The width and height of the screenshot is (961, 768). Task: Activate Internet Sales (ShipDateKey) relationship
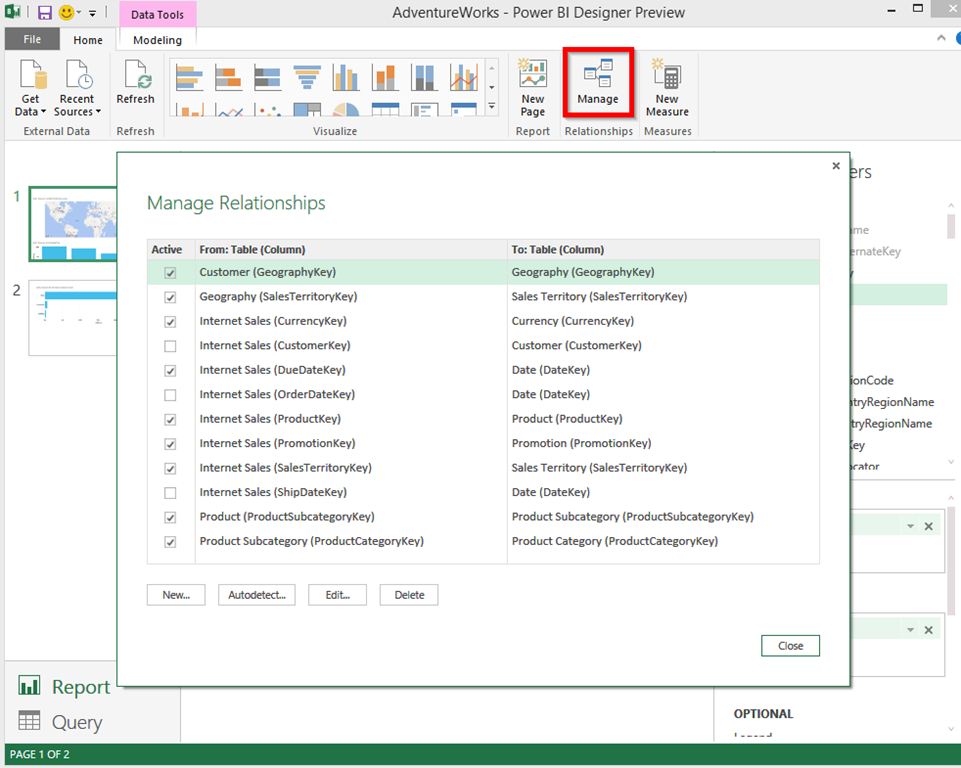(170, 493)
